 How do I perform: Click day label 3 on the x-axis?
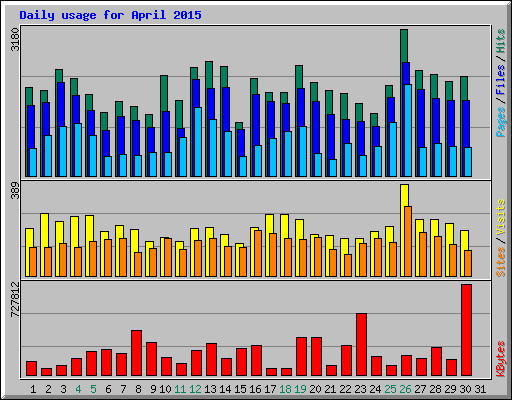click(63, 389)
